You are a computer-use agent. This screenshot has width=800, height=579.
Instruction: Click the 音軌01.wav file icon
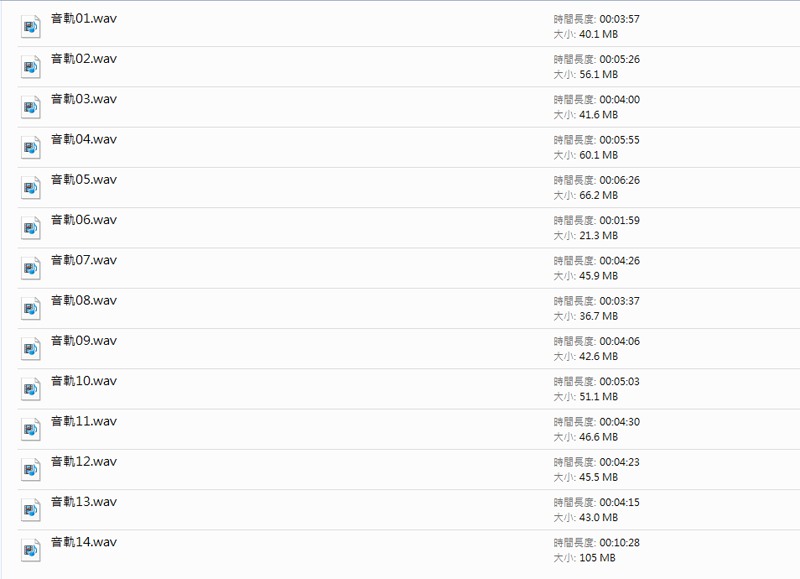point(31,27)
